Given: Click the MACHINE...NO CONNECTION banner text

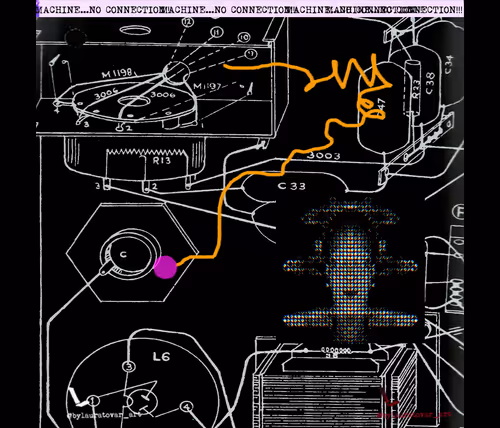Looking at the screenshot, I should click(x=250, y=10).
